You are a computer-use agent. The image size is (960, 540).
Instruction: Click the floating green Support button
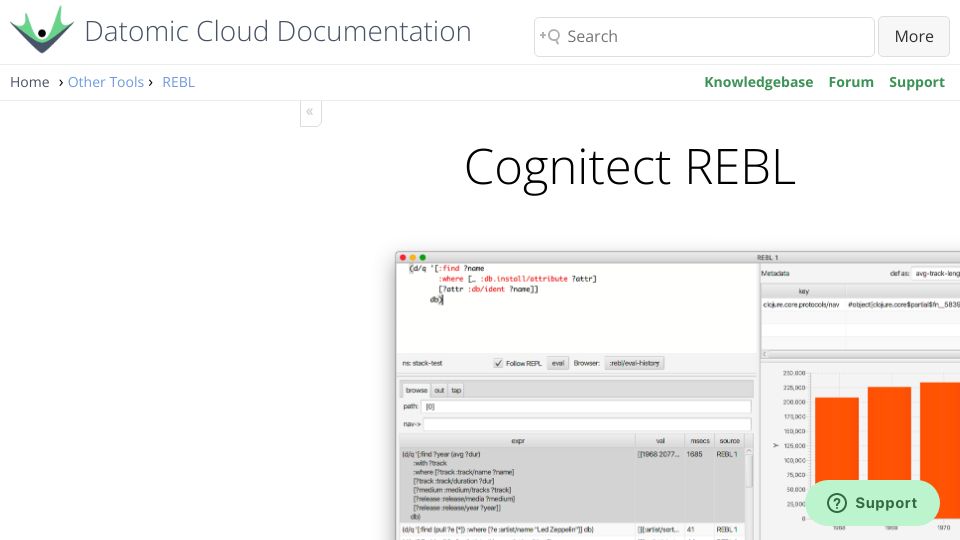click(x=872, y=503)
